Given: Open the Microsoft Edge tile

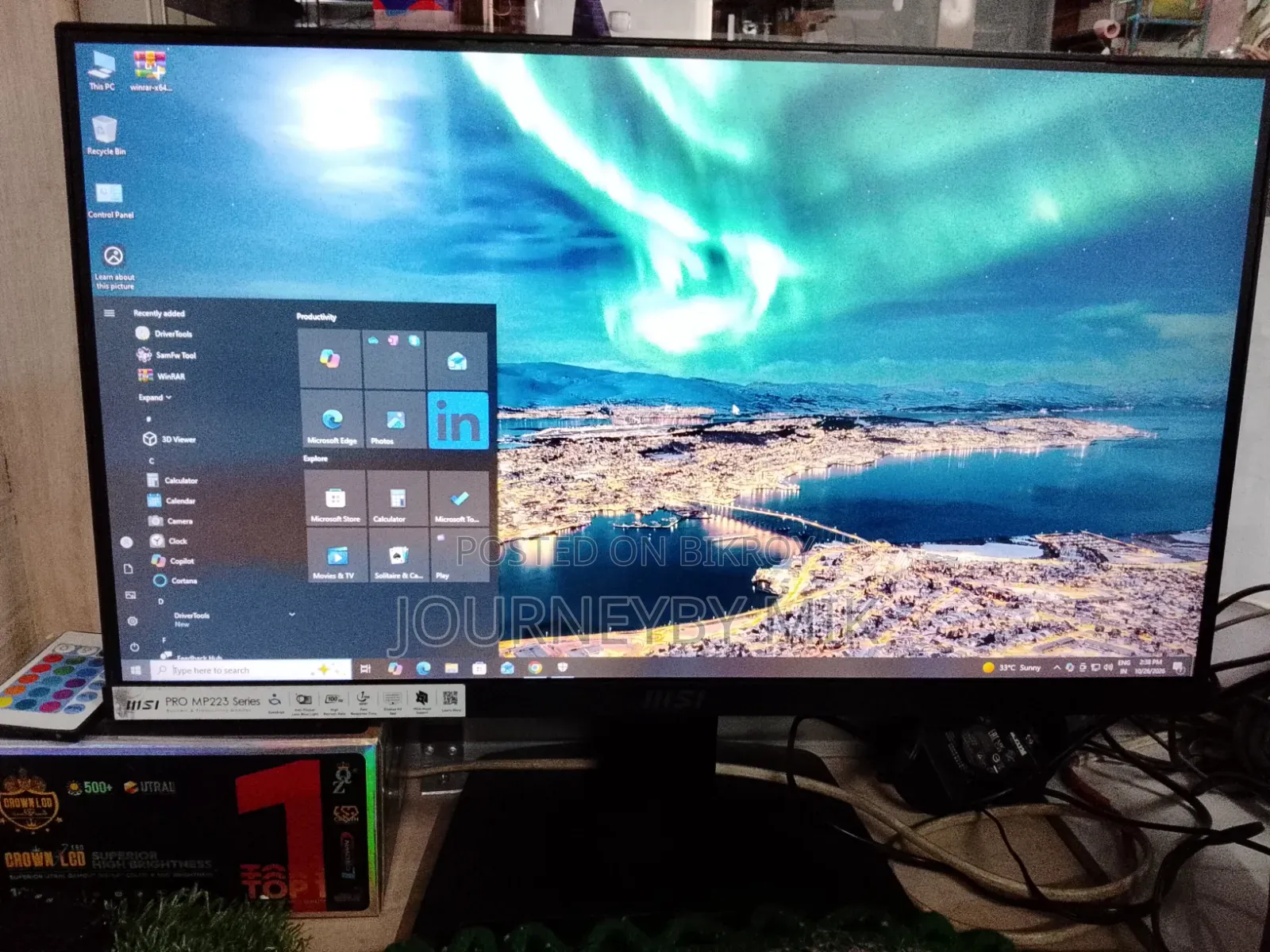Looking at the screenshot, I should click(332, 420).
